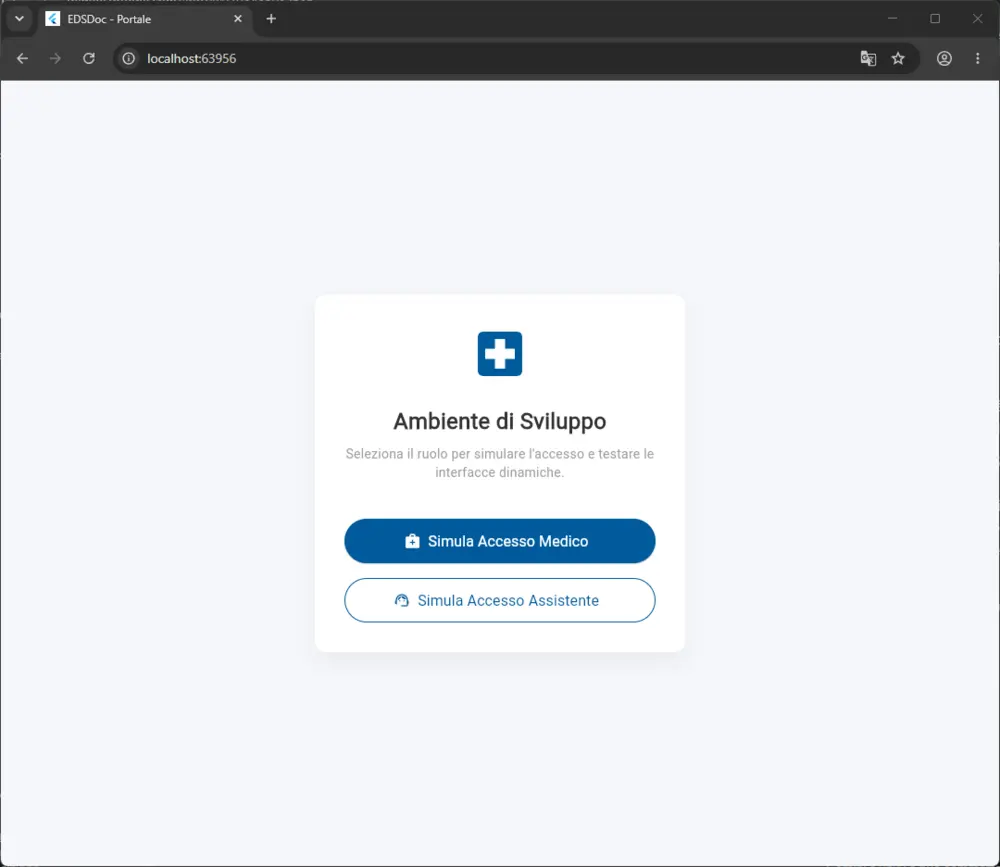
Task: Reload the page with the refresh icon
Action: 89,59
